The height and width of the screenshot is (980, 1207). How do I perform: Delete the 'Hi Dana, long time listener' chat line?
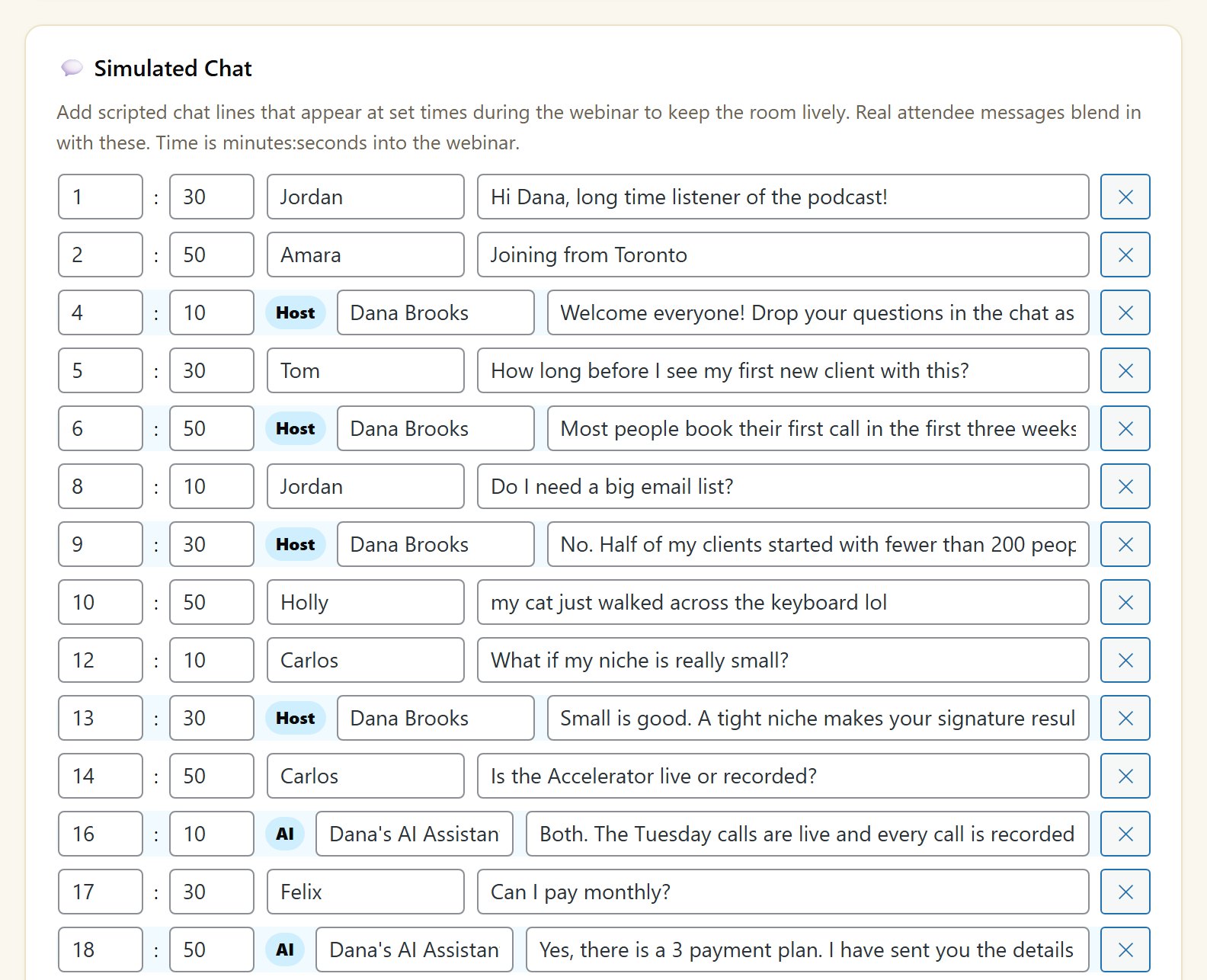(x=1125, y=197)
